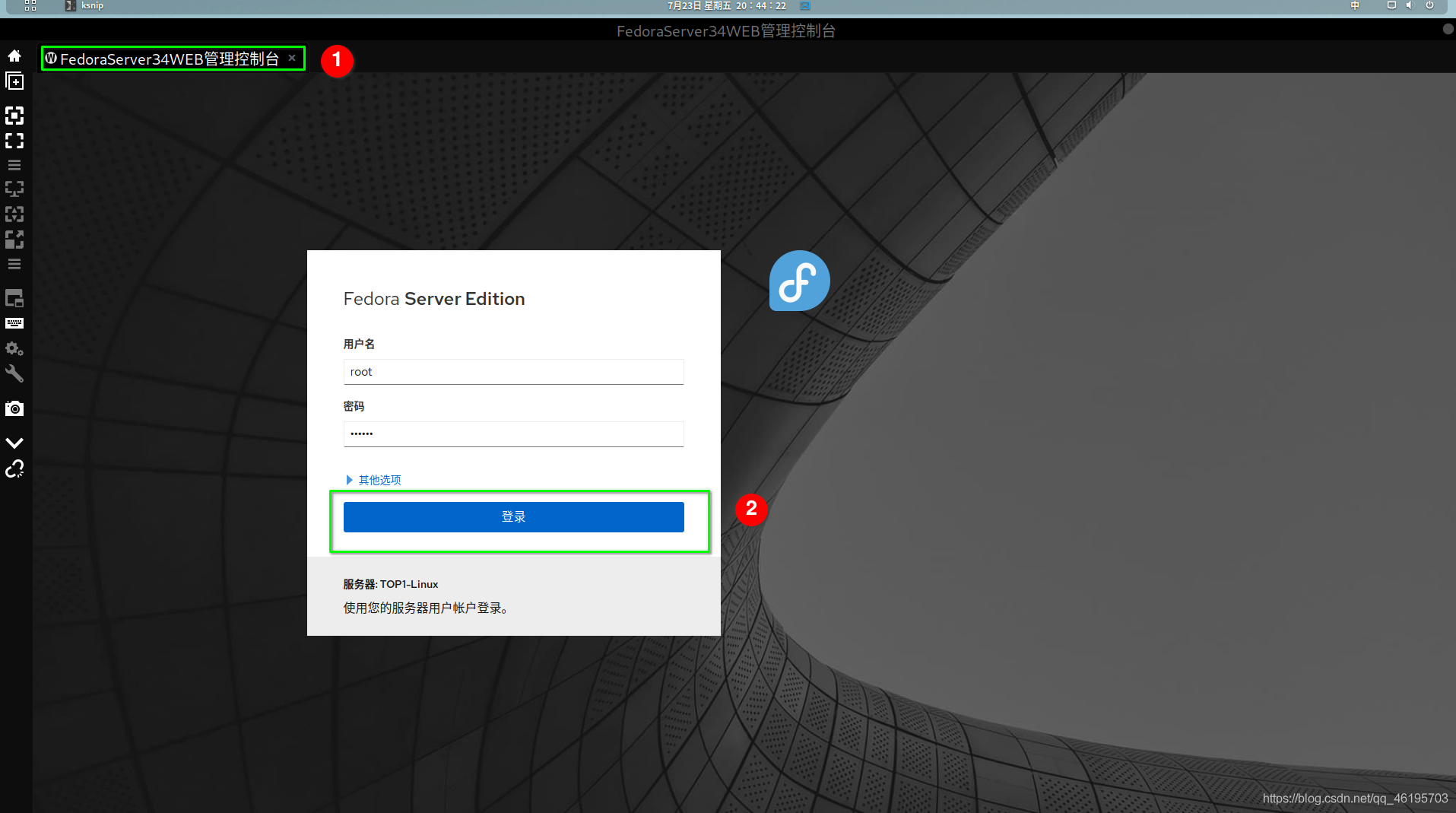1456x813 pixels.
Task: Open the preferences gears icon
Action: tap(14, 349)
